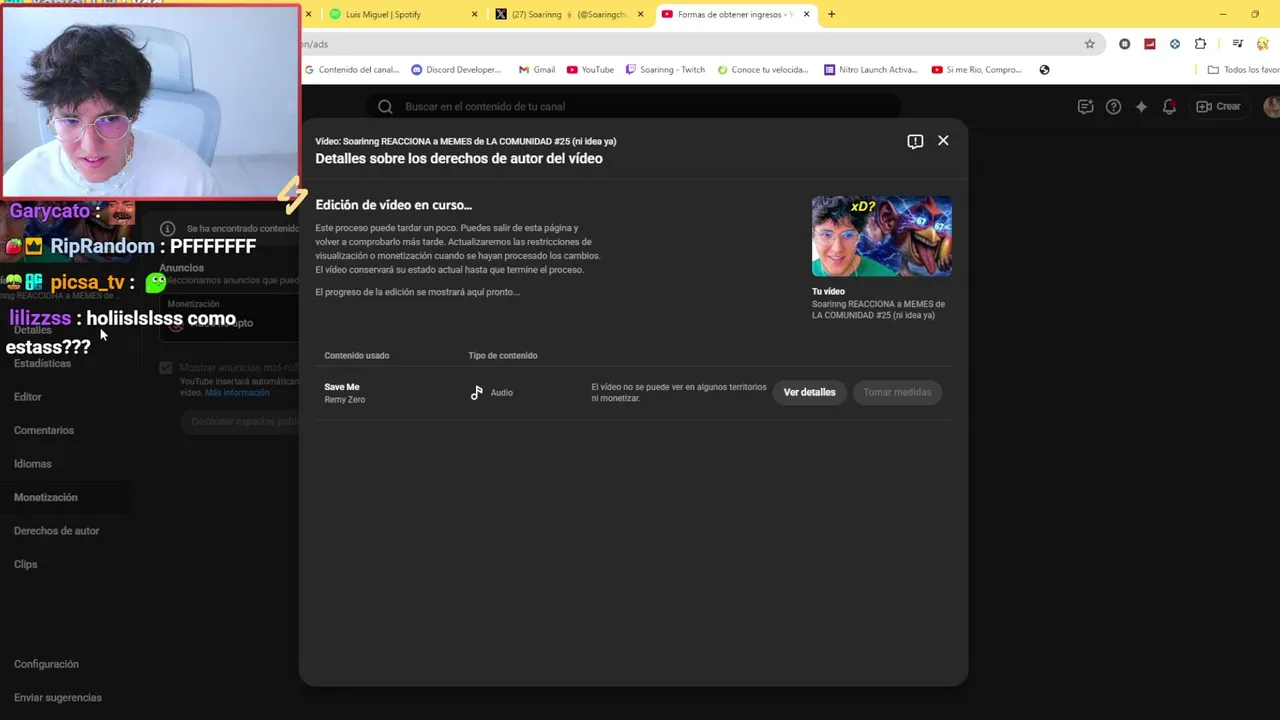Open the Contenido del canal bookmark
Image resolution: width=1280 pixels, height=720 pixels.
coord(352,70)
